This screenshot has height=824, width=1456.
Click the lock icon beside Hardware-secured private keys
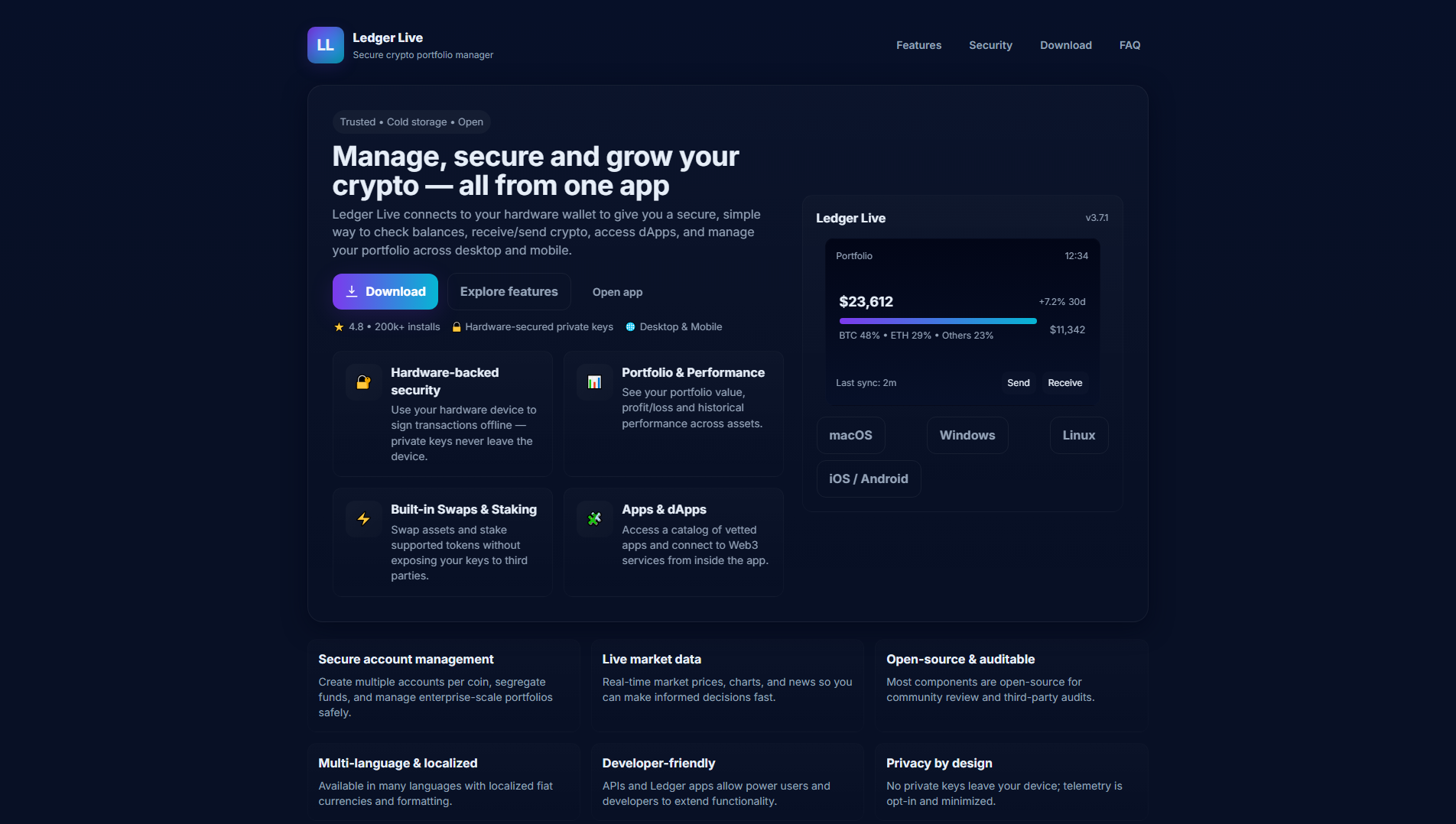[457, 327]
